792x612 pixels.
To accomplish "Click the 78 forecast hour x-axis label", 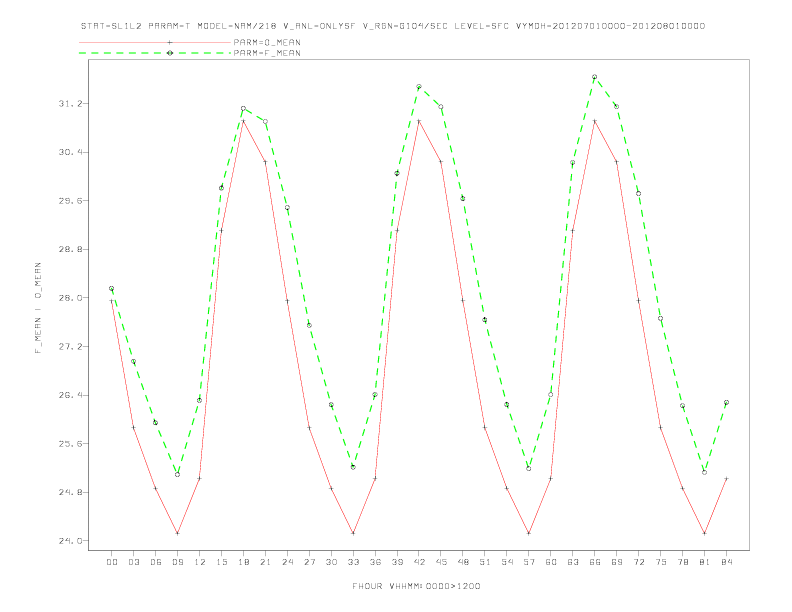I will [683, 562].
